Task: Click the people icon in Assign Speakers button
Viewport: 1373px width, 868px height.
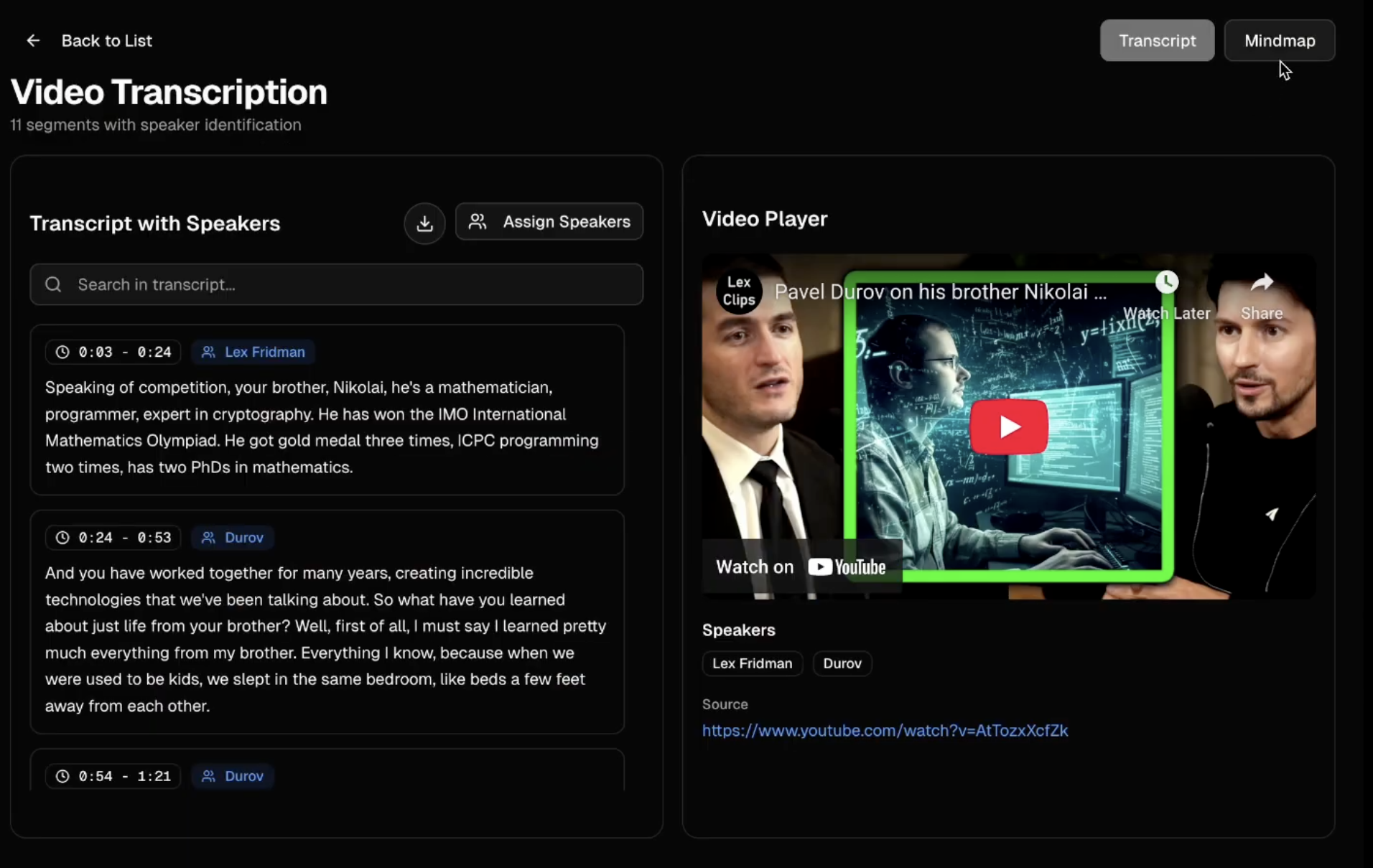Action: pyautogui.click(x=478, y=221)
